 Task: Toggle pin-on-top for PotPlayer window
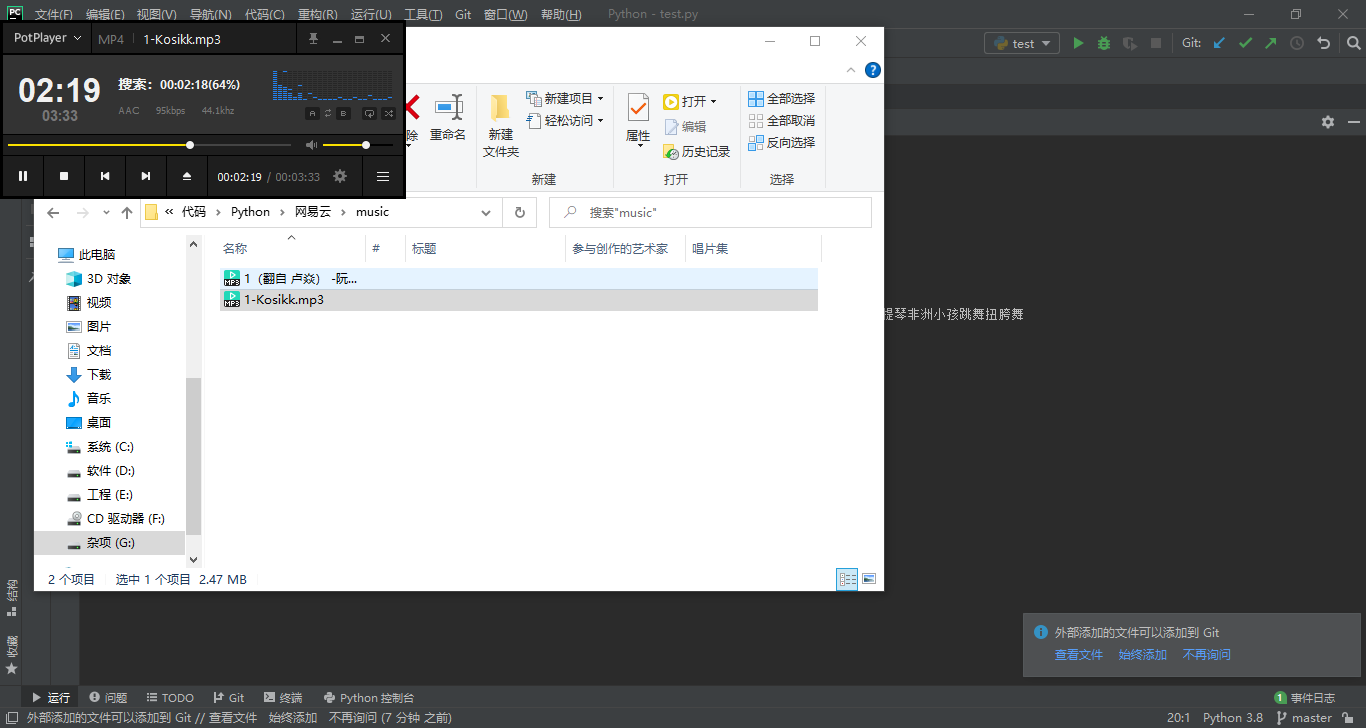313,39
